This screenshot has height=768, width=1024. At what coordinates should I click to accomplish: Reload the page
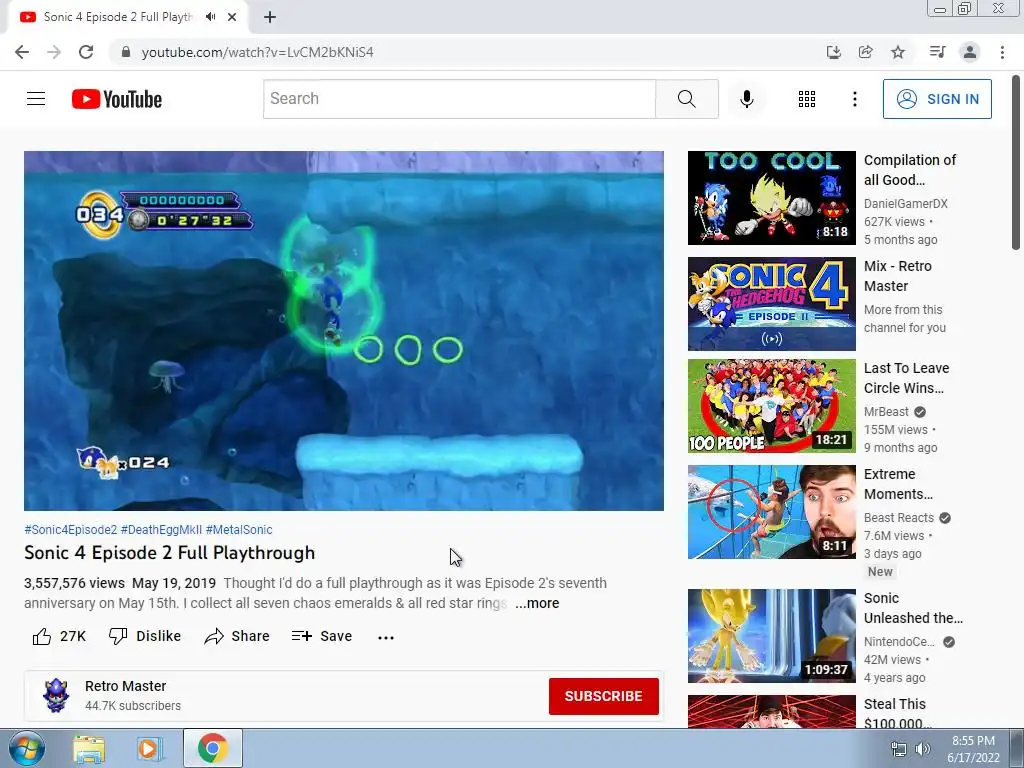(86, 52)
